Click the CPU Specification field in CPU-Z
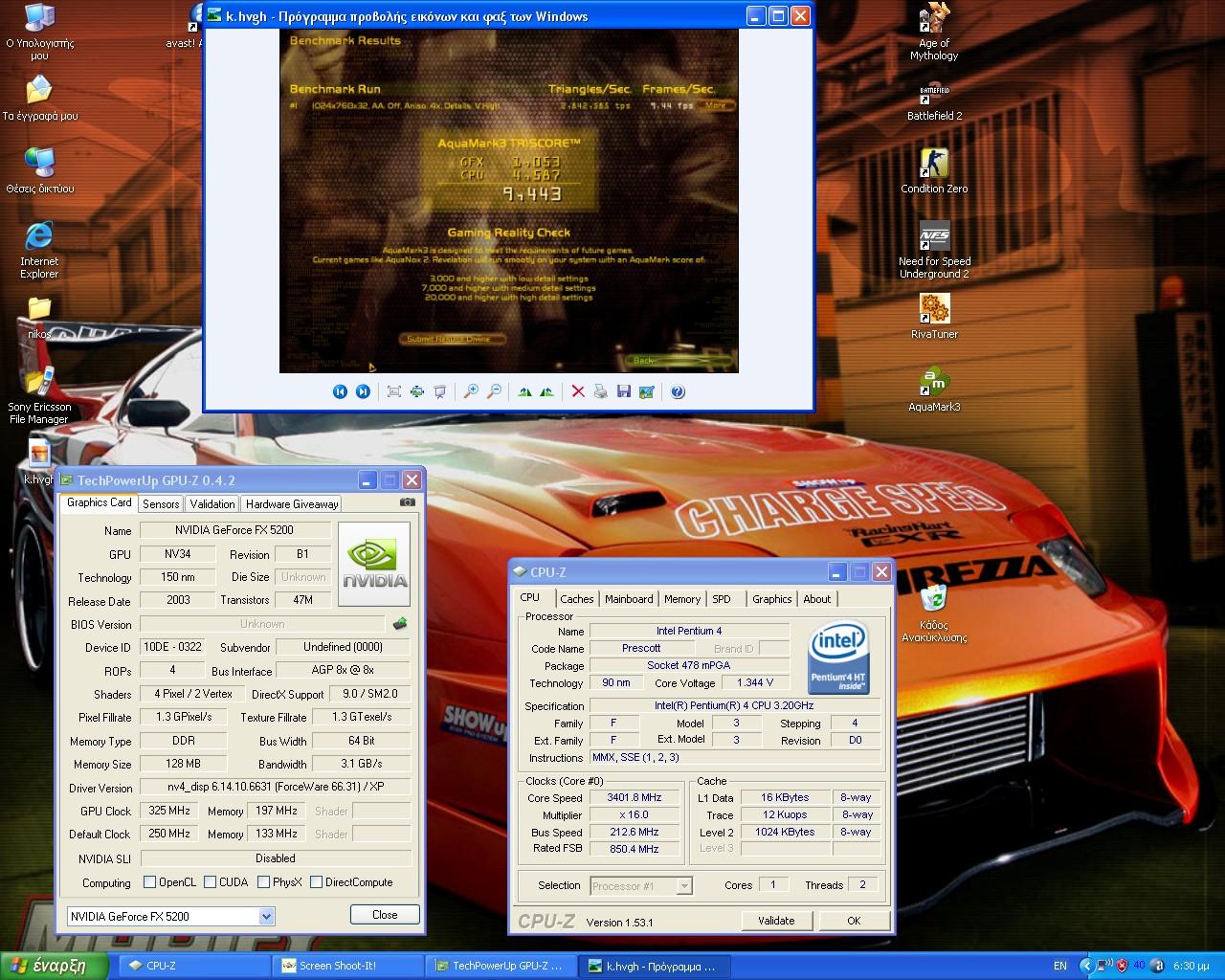Screen dimensions: 1225x980 tap(734, 706)
